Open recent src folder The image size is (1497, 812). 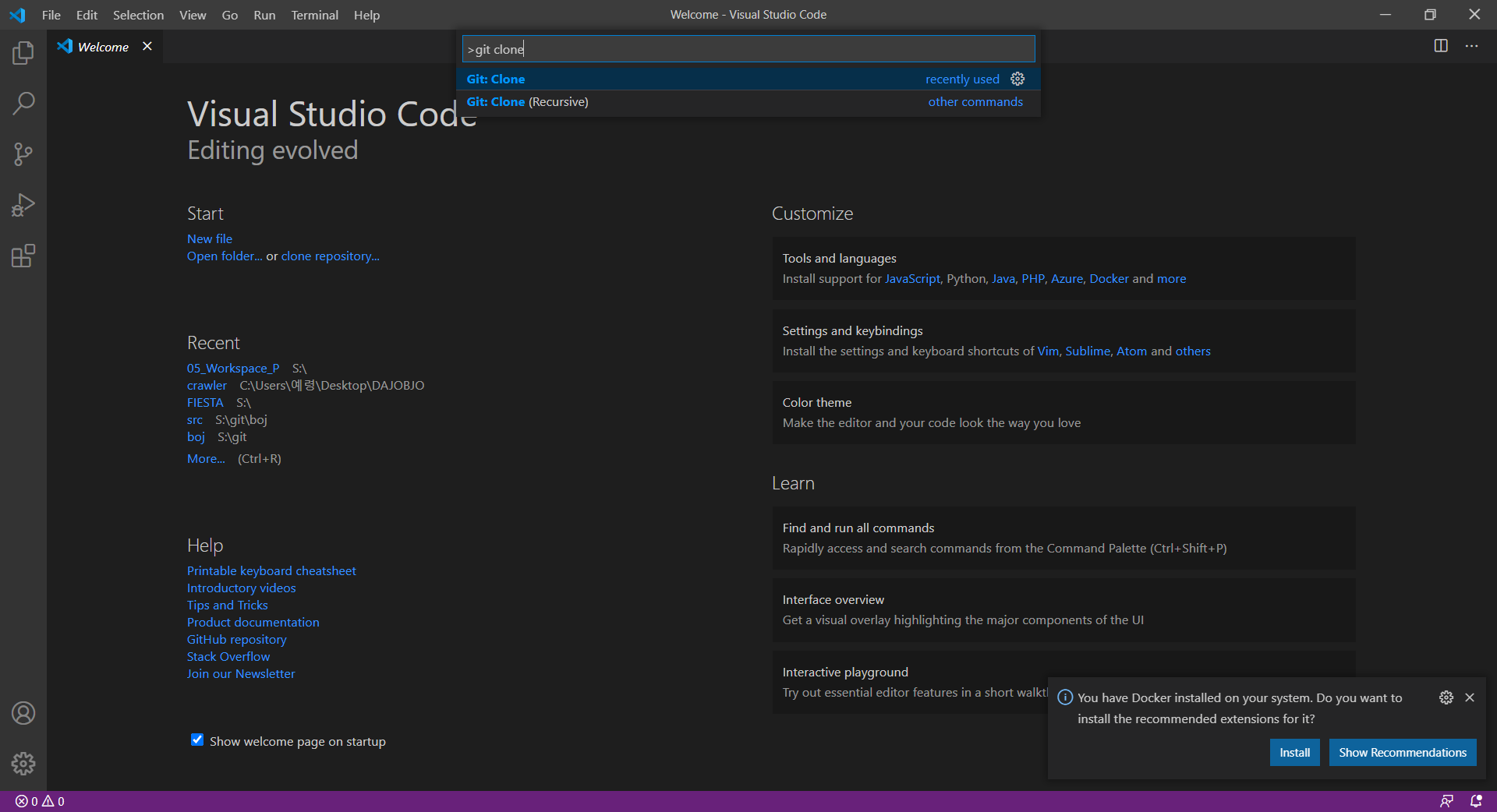point(195,419)
